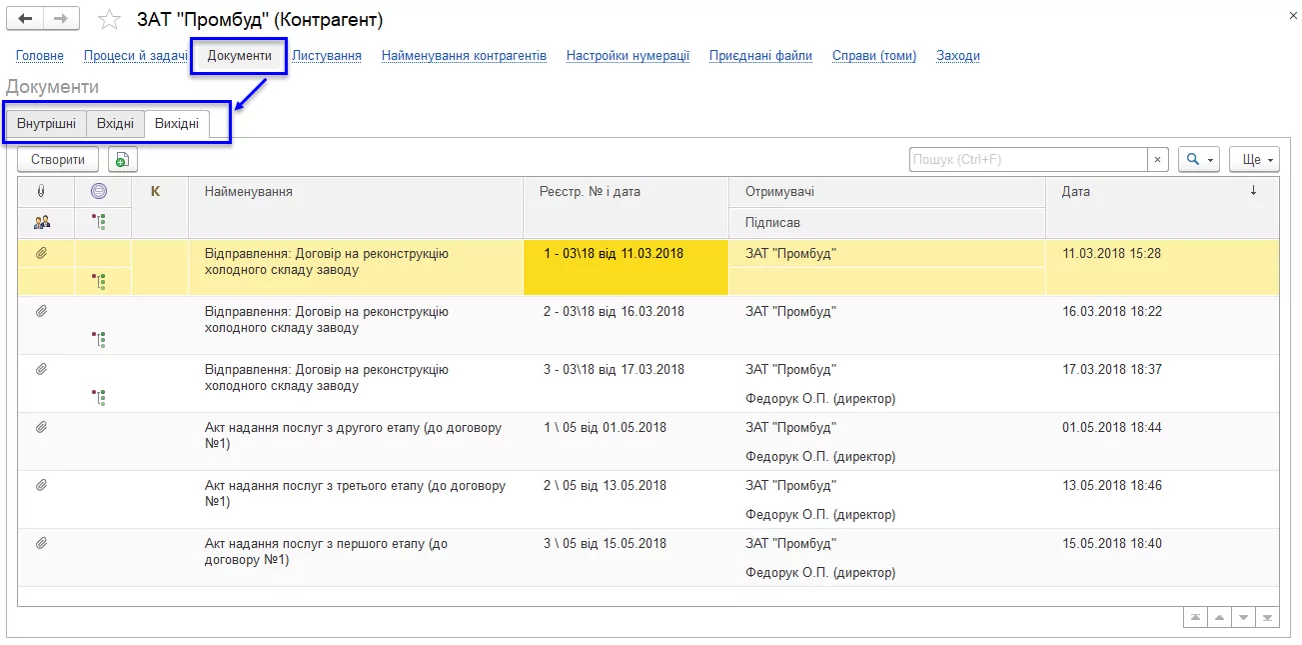Open the search magnifier dropdown
1302x645 pixels.
point(1198,160)
